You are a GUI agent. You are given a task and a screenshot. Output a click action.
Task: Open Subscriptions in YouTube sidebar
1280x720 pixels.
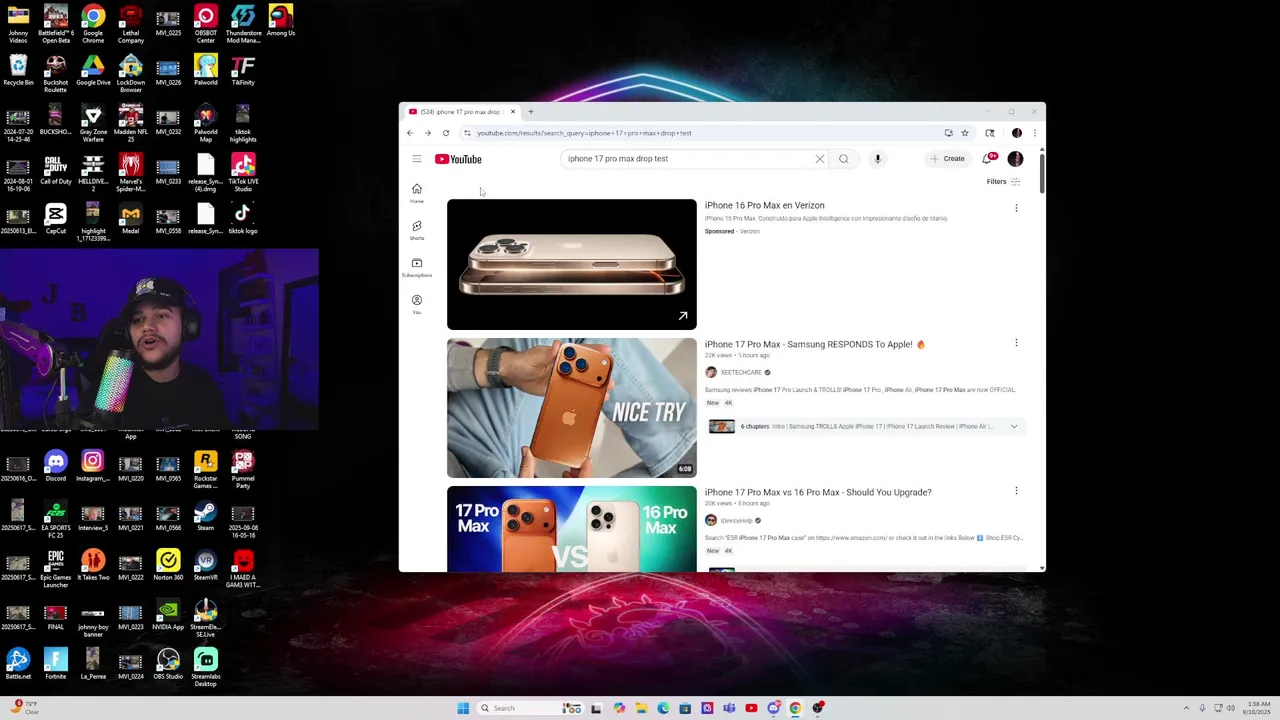click(x=417, y=267)
